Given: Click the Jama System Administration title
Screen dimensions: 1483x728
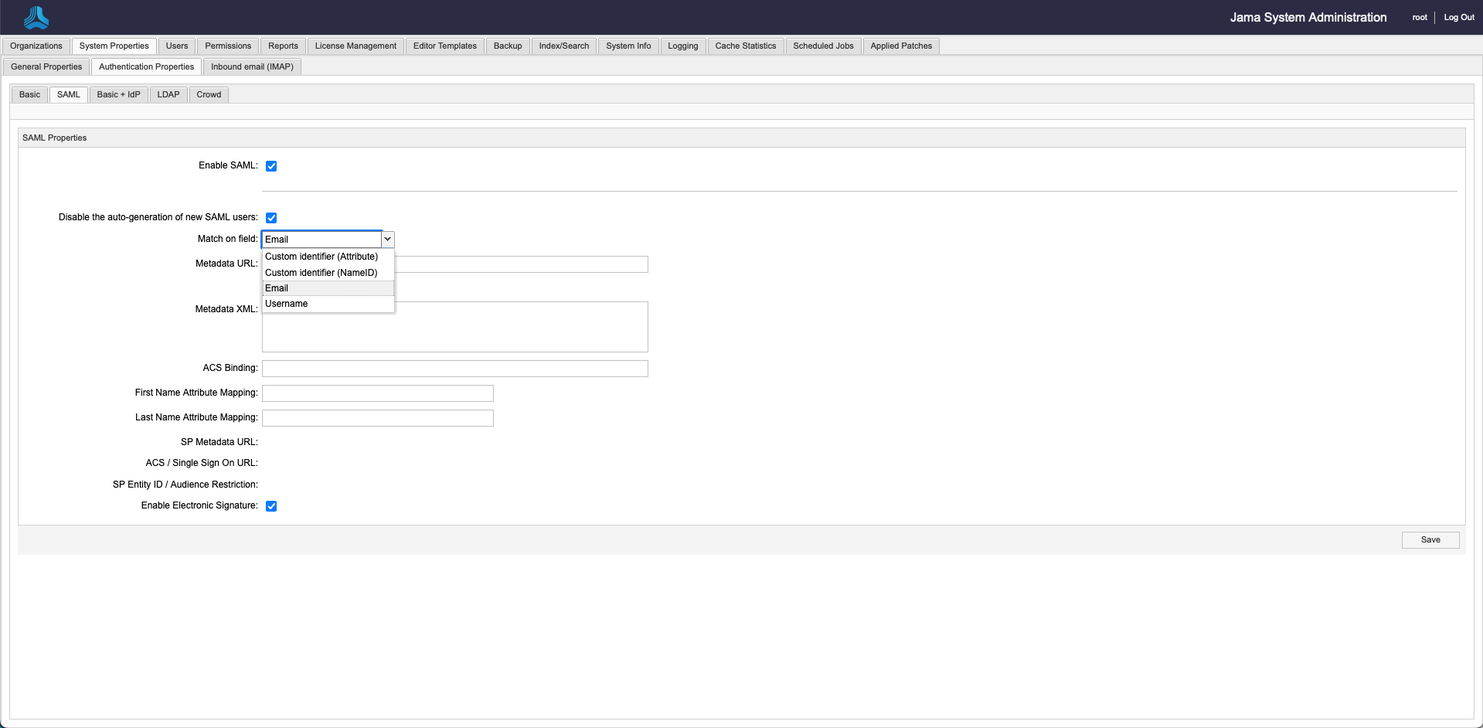Looking at the screenshot, I should [1308, 17].
